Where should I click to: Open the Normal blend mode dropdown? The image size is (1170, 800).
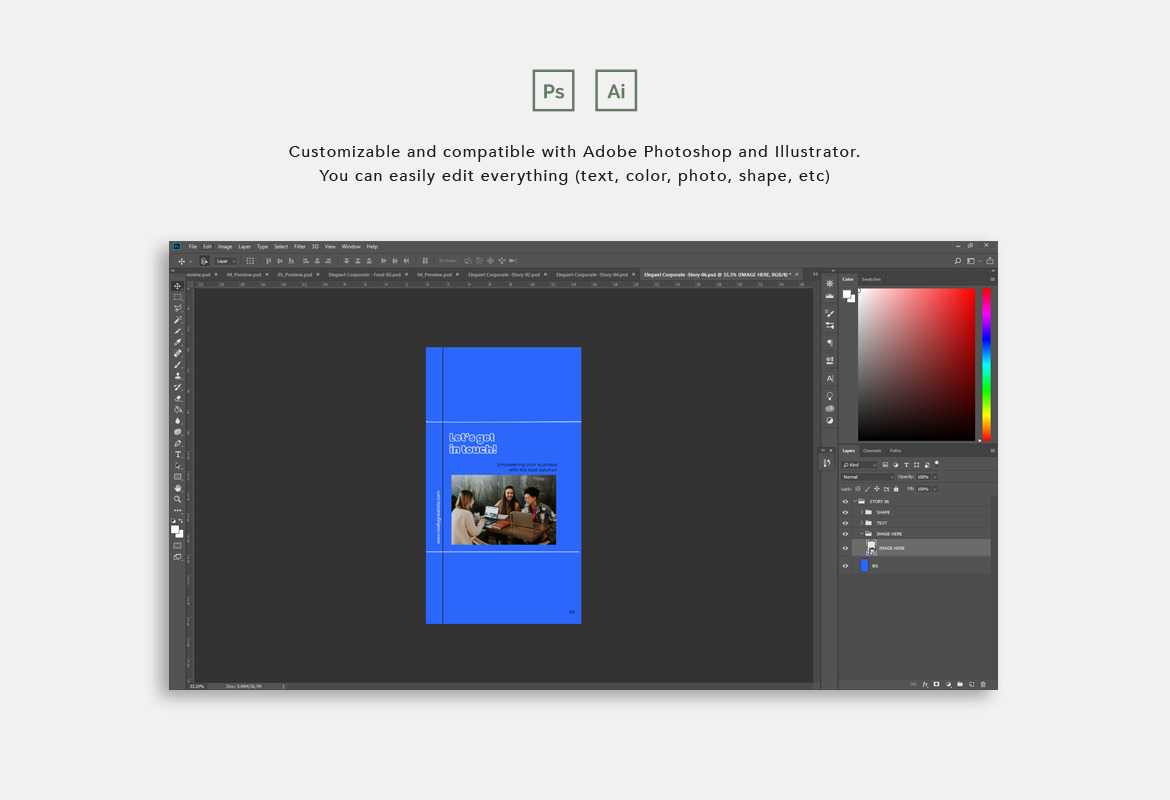point(867,477)
